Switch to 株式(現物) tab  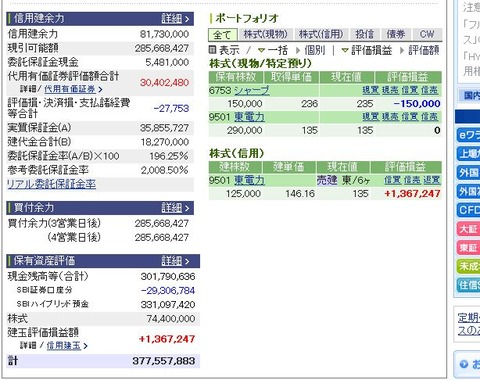pyautogui.click(x=265, y=34)
